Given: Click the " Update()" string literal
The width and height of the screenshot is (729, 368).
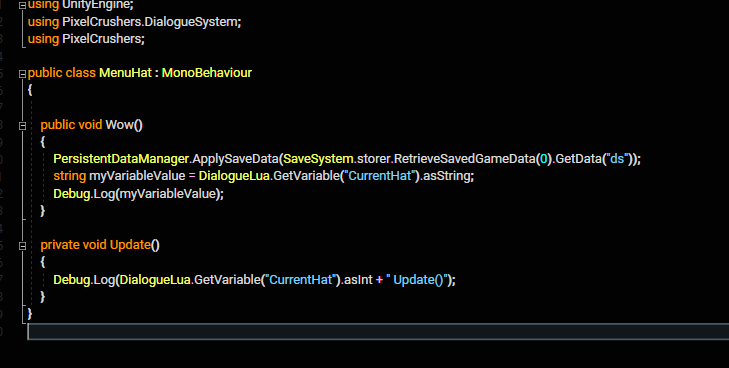Looking at the screenshot, I should click(417, 280).
